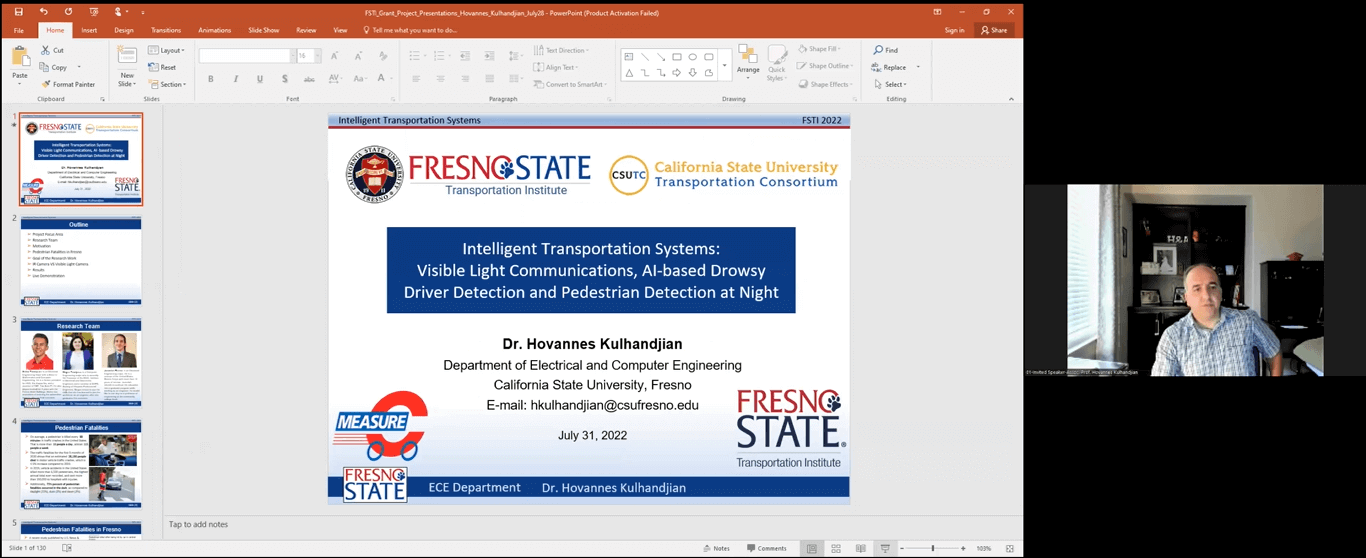Click the Save icon in quick access toolbar
This screenshot has height=558, width=1366.
18,12
